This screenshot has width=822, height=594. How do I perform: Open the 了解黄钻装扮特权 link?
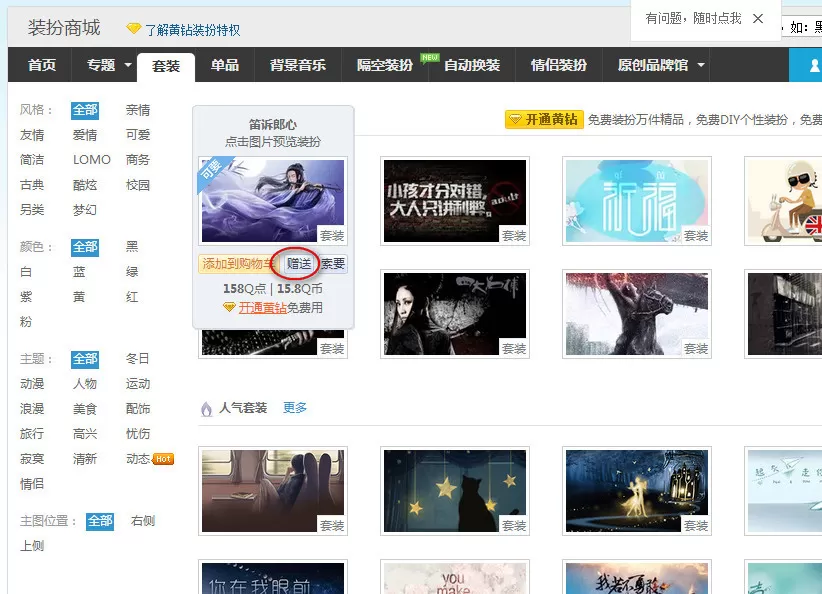pyautogui.click(x=192, y=30)
